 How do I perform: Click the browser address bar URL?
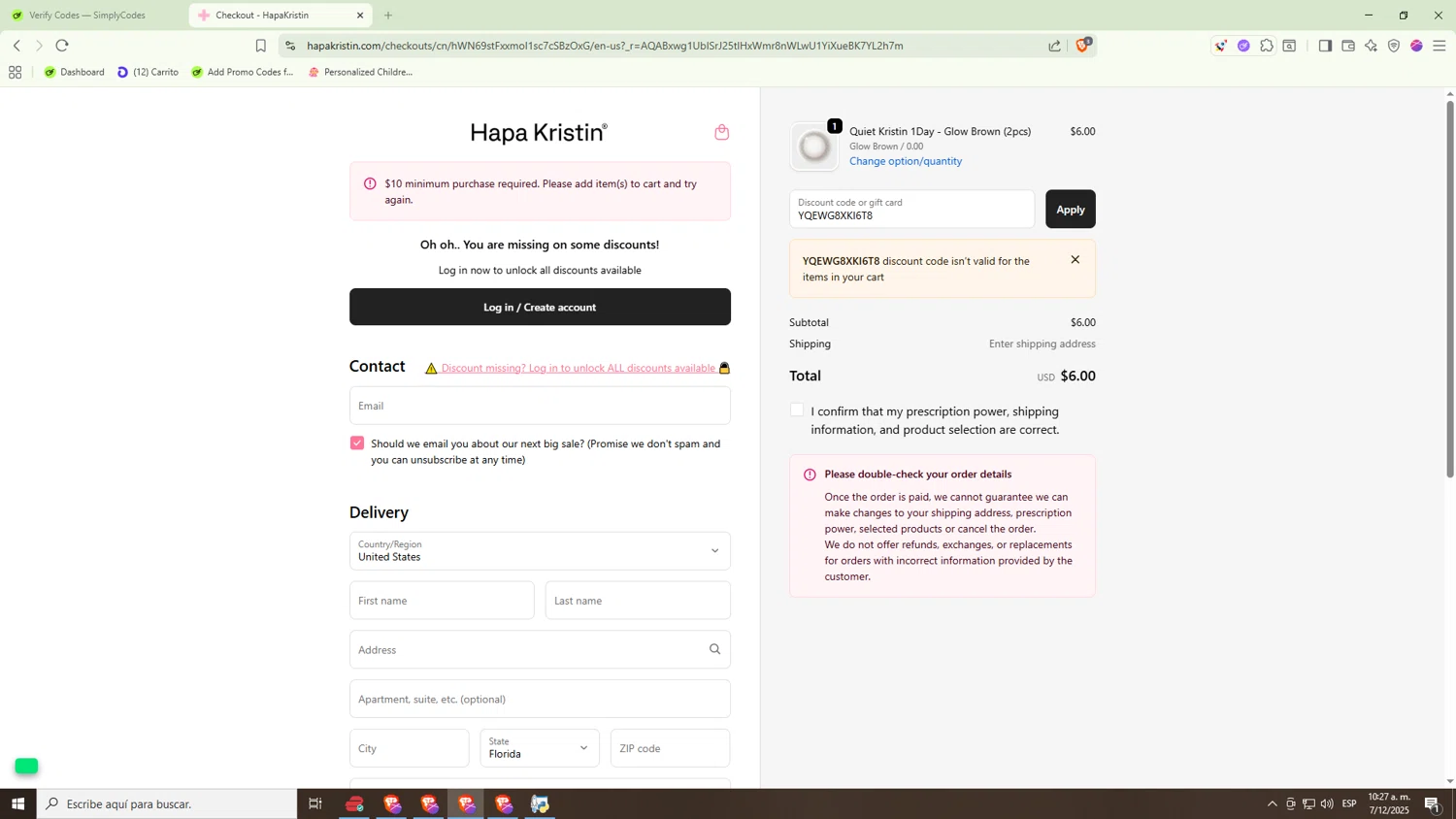(x=605, y=46)
